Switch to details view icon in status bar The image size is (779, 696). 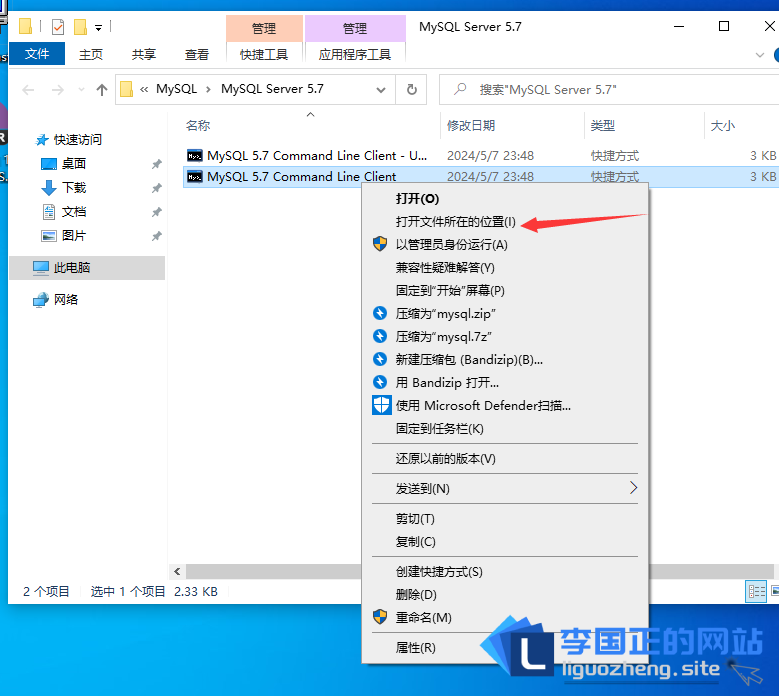[x=756, y=591]
